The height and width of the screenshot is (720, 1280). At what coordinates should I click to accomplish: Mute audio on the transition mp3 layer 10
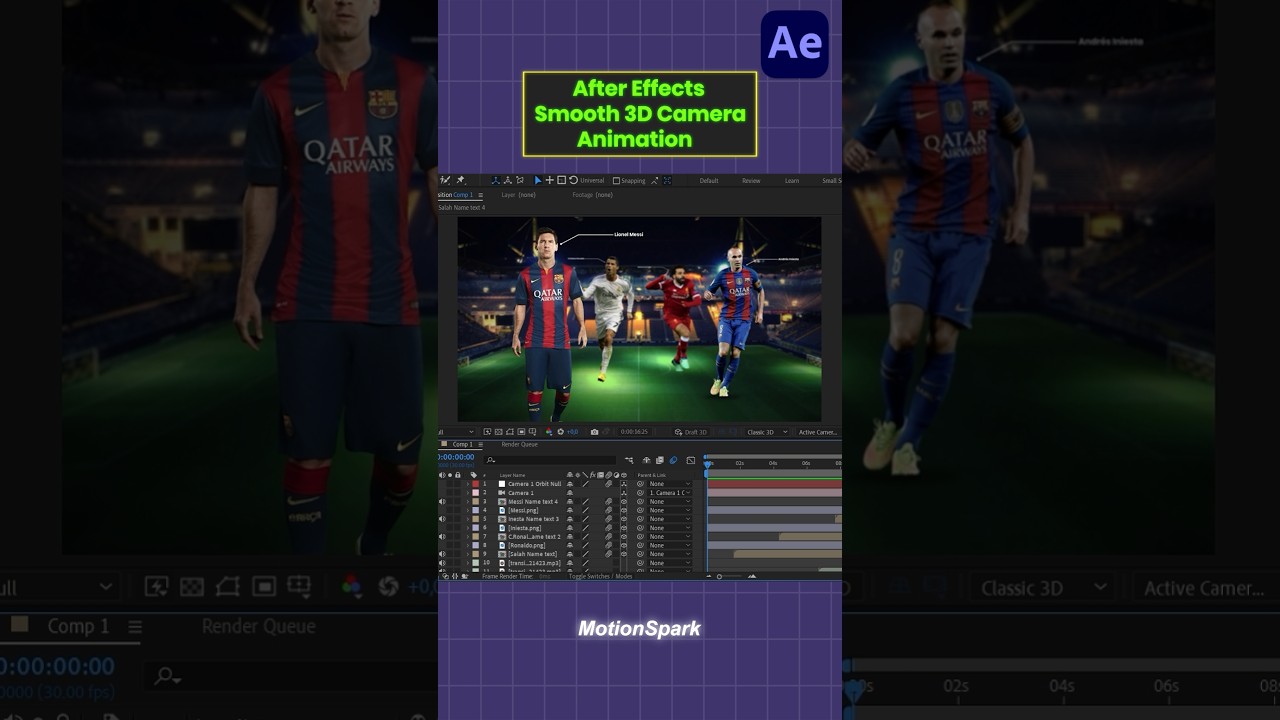point(442,563)
